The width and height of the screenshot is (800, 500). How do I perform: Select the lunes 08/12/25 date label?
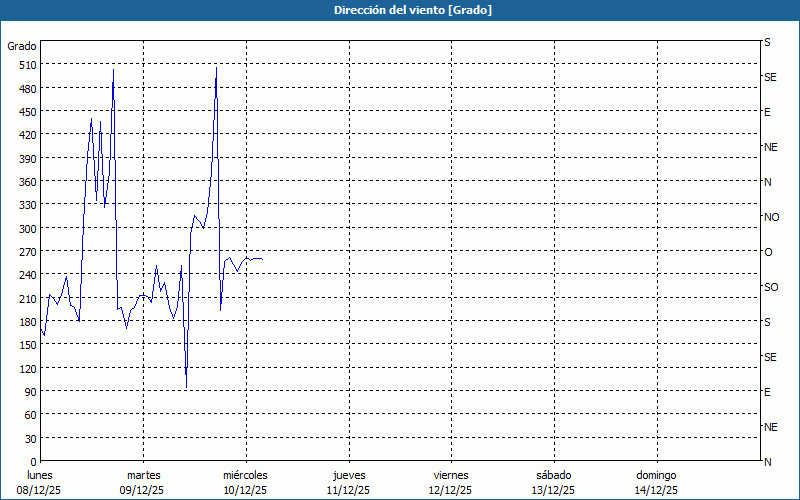pyautogui.click(x=39, y=483)
